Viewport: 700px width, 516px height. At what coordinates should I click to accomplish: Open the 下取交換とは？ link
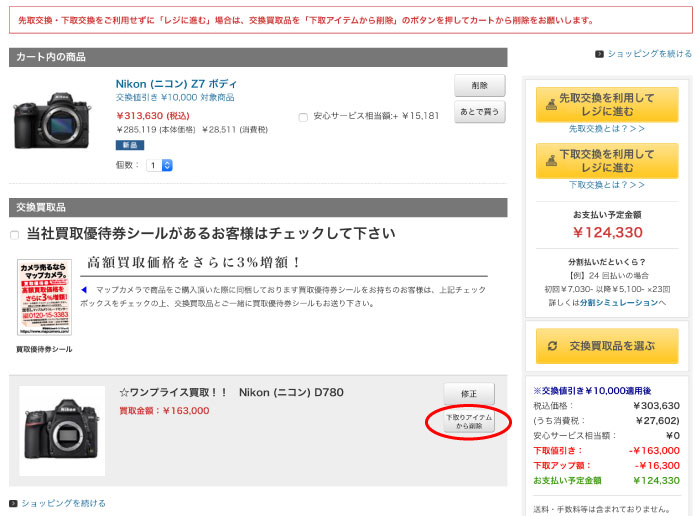[x=607, y=185]
